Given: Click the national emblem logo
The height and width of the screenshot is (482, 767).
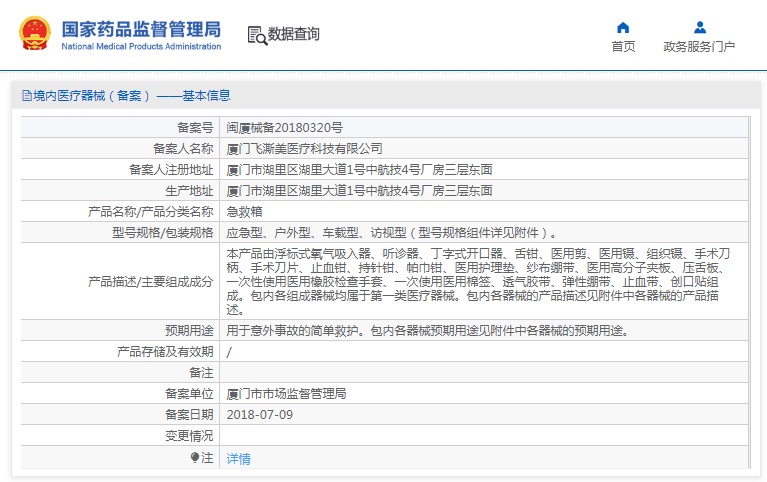Looking at the screenshot, I should click(35, 33).
